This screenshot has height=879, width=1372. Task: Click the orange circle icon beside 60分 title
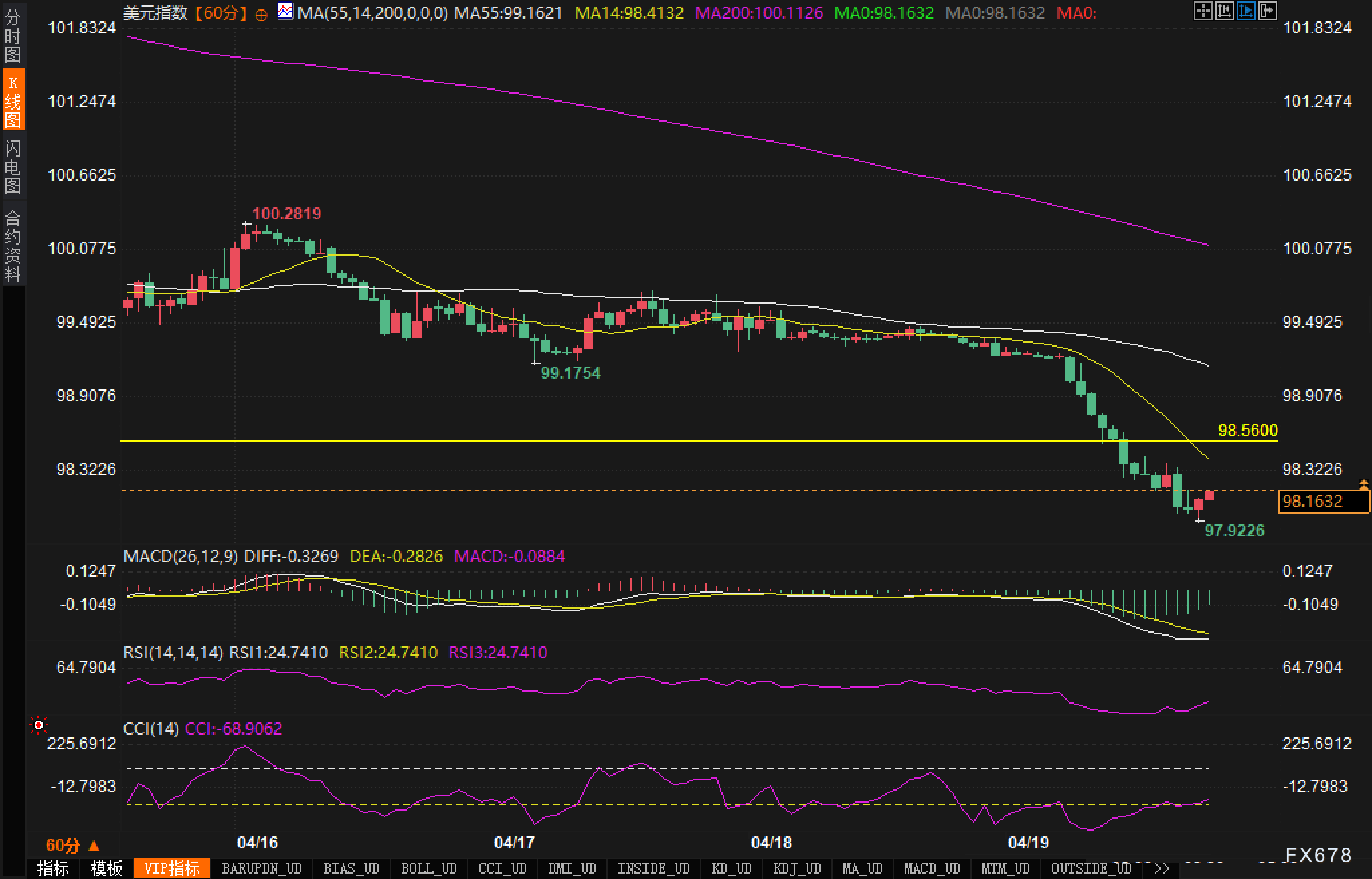[262, 14]
